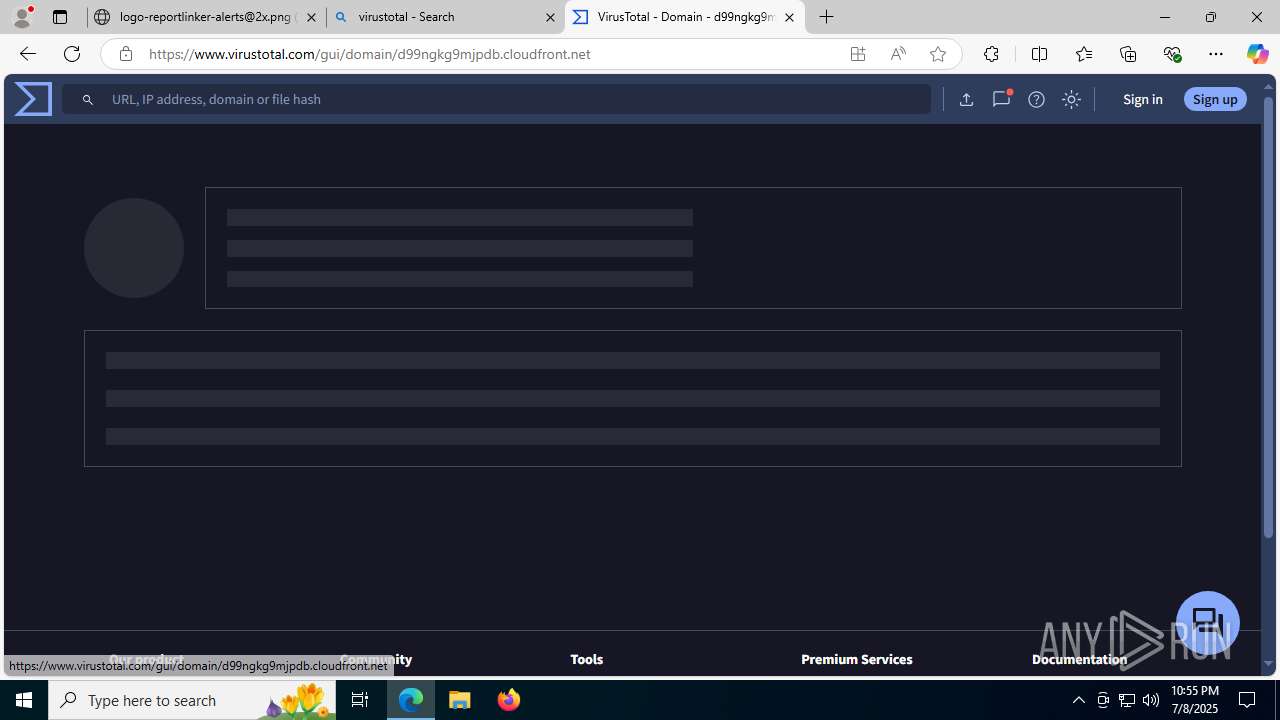
Task: Open the tab actions menu icon
Action: [x=60, y=17]
